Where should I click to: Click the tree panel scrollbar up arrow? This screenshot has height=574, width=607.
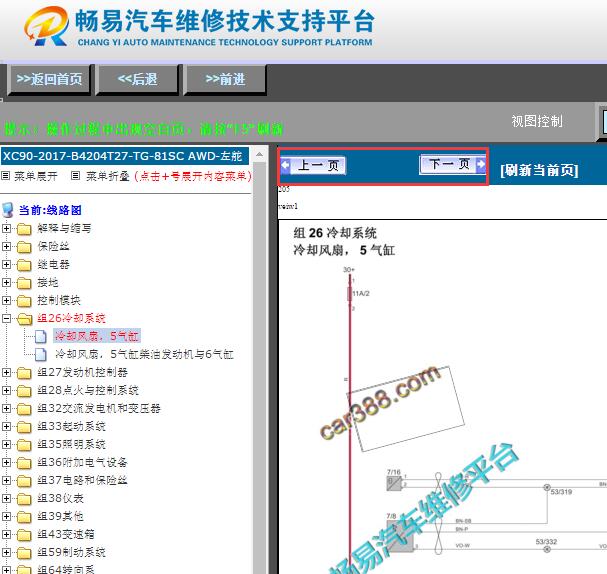(259, 154)
